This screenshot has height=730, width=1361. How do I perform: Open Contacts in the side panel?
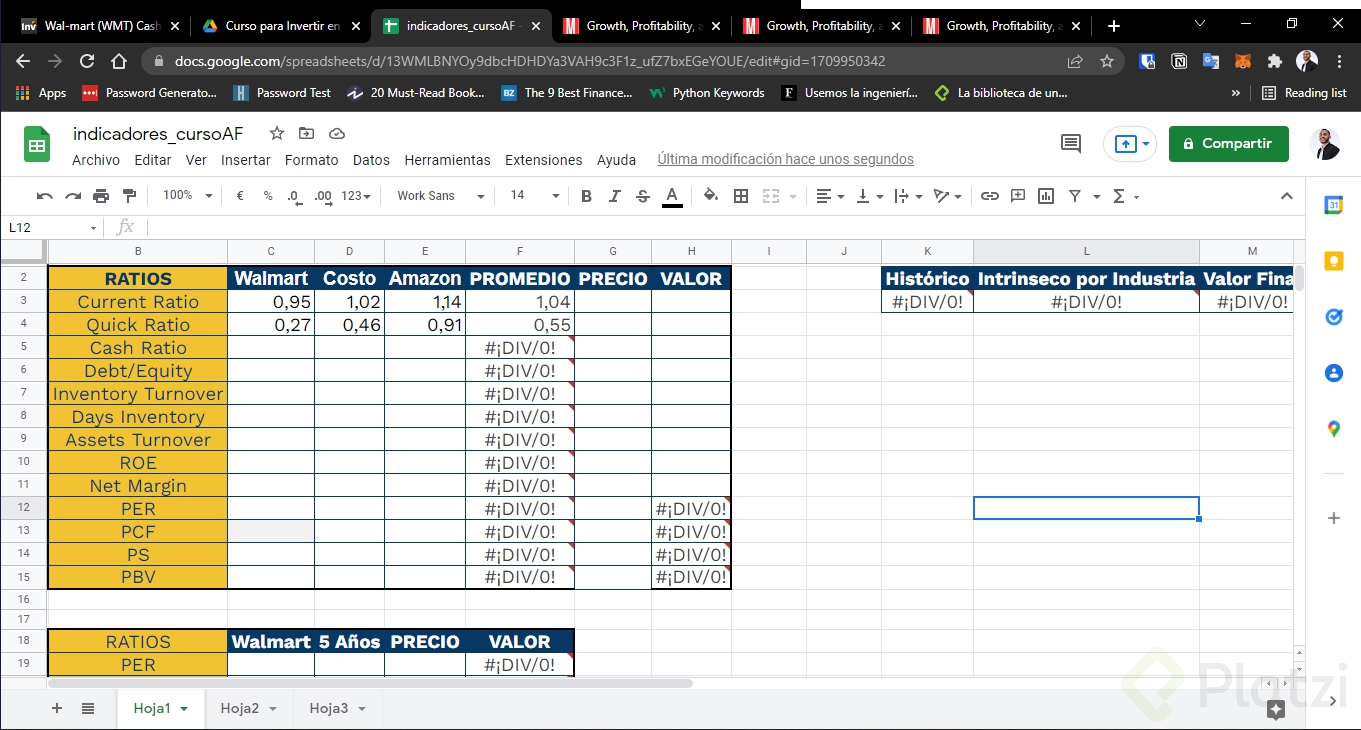click(x=1333, y=373)
